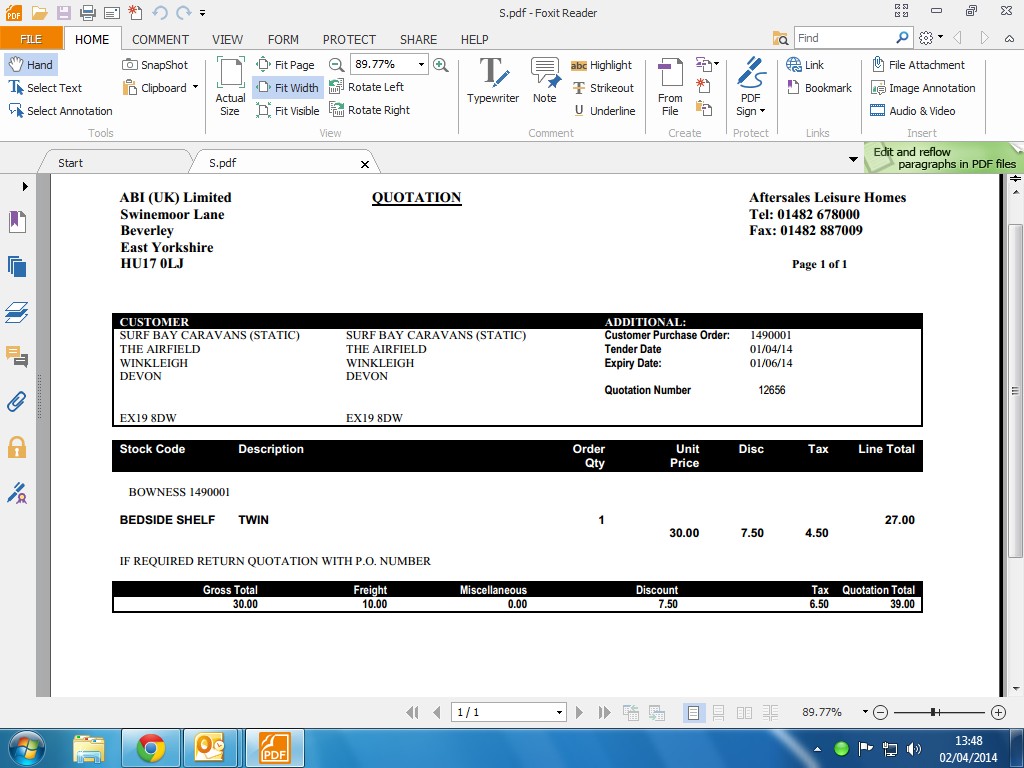Viewport: 1024px width, 768px height.
Task: Toggle continuous page view mode in status bar
Action: 718,712
